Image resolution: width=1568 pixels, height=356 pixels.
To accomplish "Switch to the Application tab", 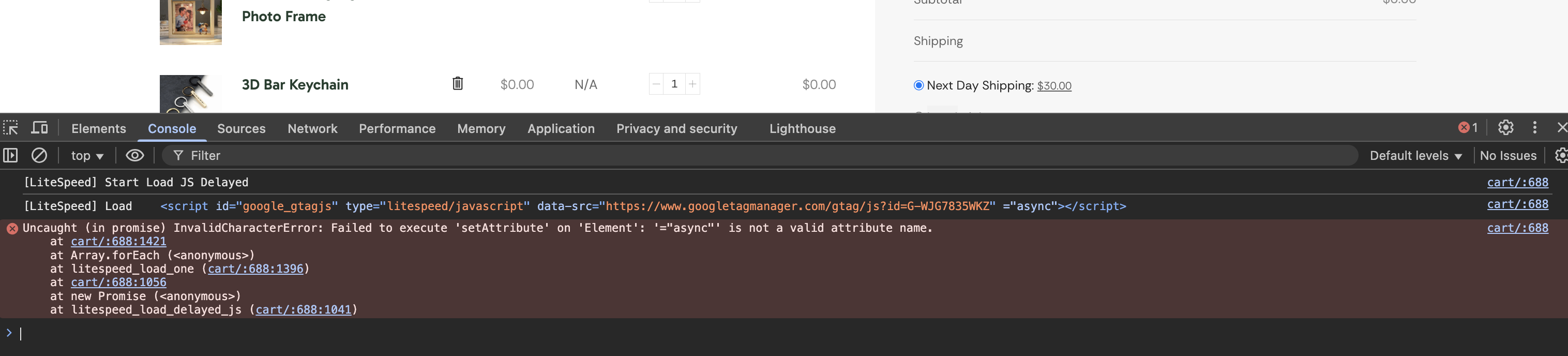I will click(561, 128).
